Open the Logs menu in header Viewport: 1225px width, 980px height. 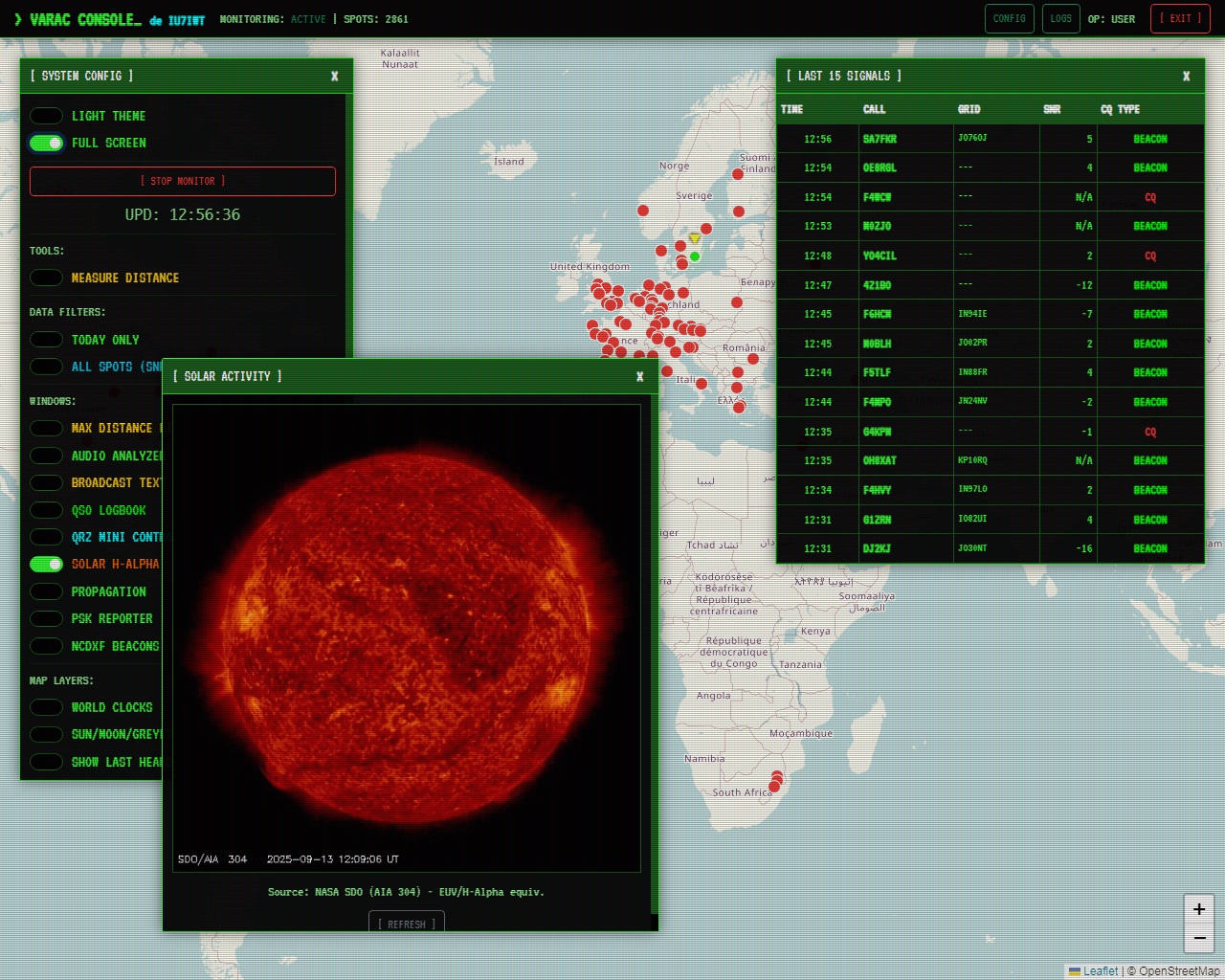[x=1060, y=19]
